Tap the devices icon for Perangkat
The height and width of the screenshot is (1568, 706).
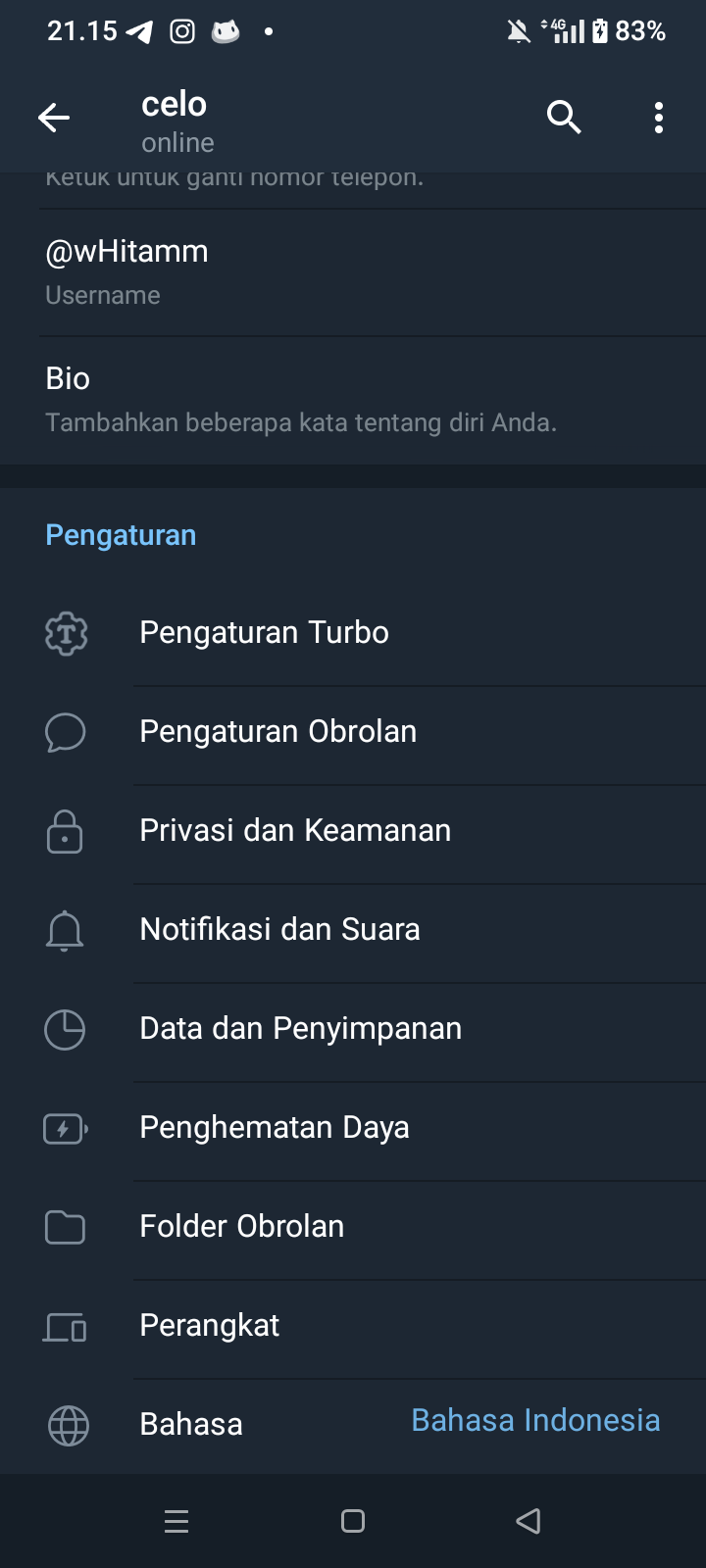(x=66, y=1327)
